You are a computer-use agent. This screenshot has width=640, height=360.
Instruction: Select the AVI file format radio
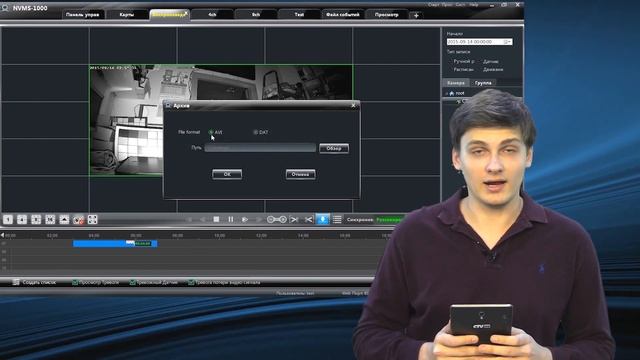(211, 132)
